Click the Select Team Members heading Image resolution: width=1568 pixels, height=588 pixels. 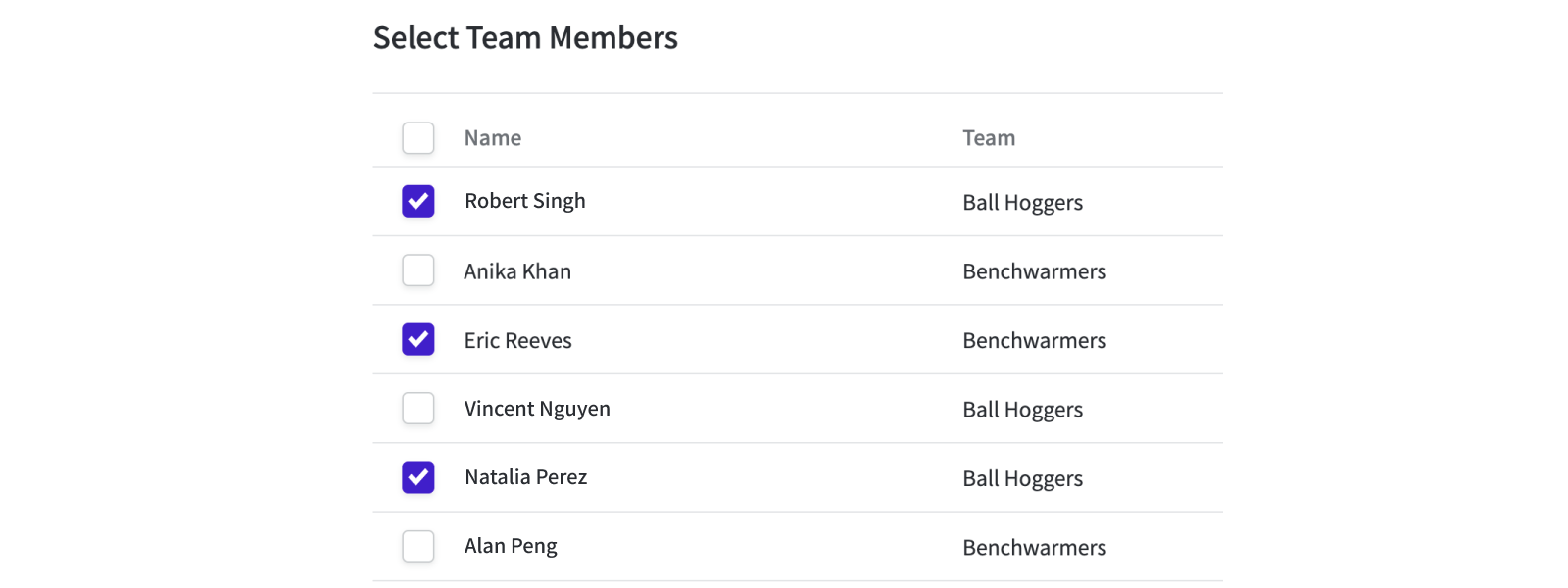[x=525, y=37]
